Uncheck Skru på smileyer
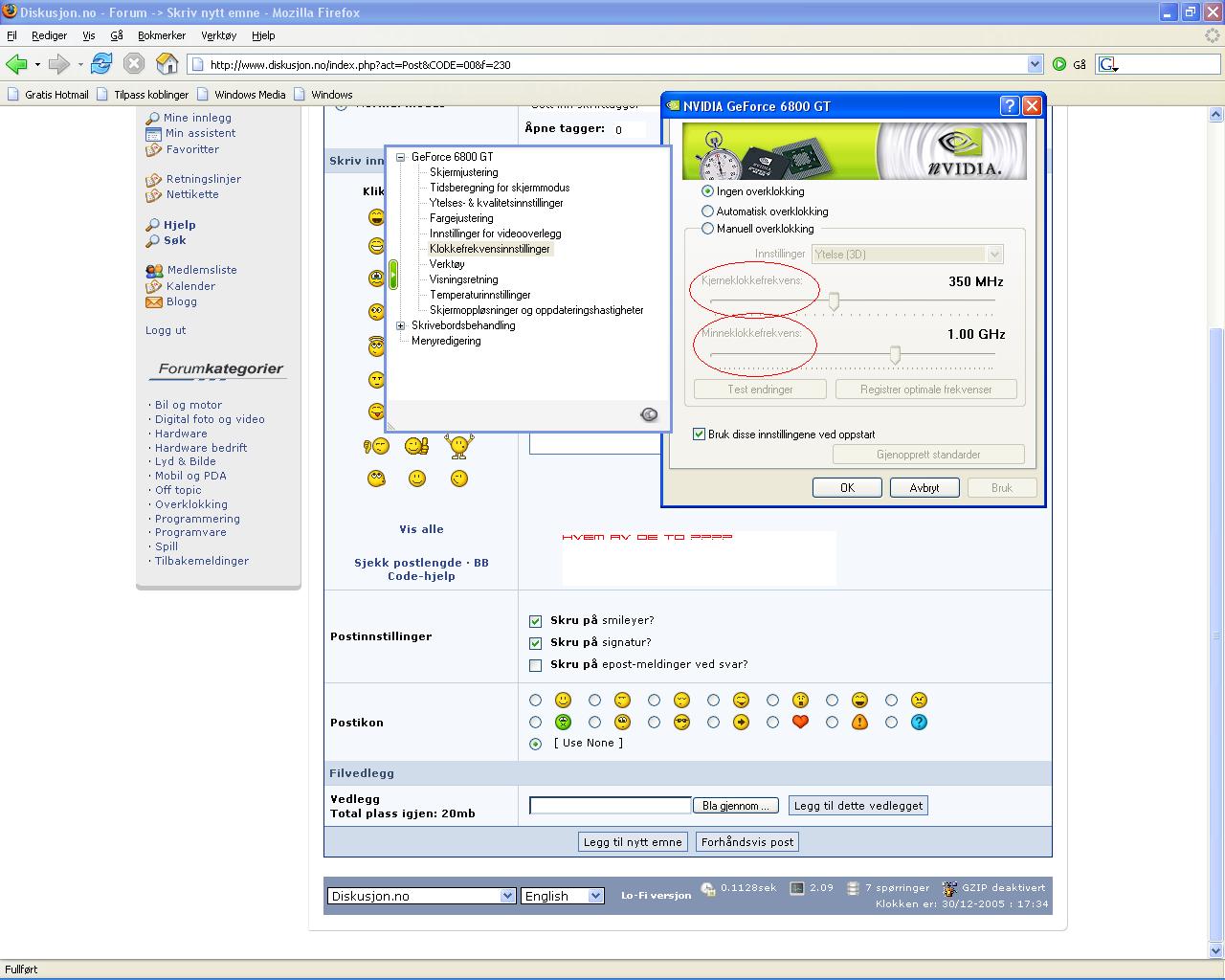Viewport: 1225px width, 980px height. 535,621
